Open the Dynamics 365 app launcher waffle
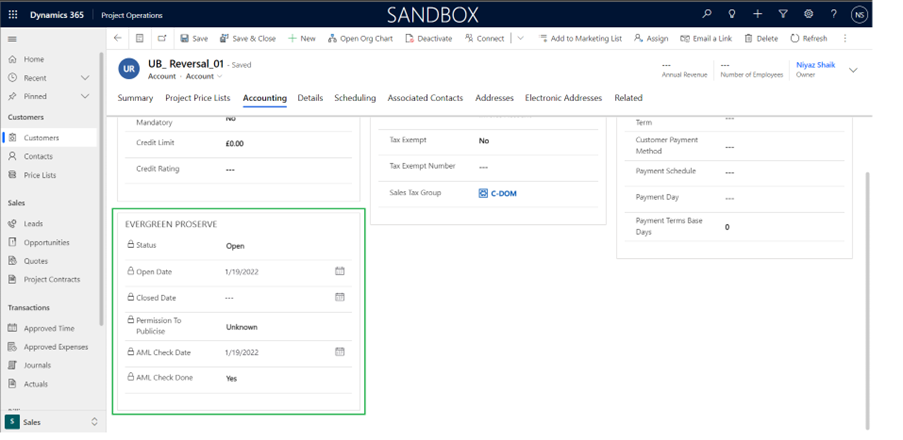The image size is (903, 440). point(13,14)
